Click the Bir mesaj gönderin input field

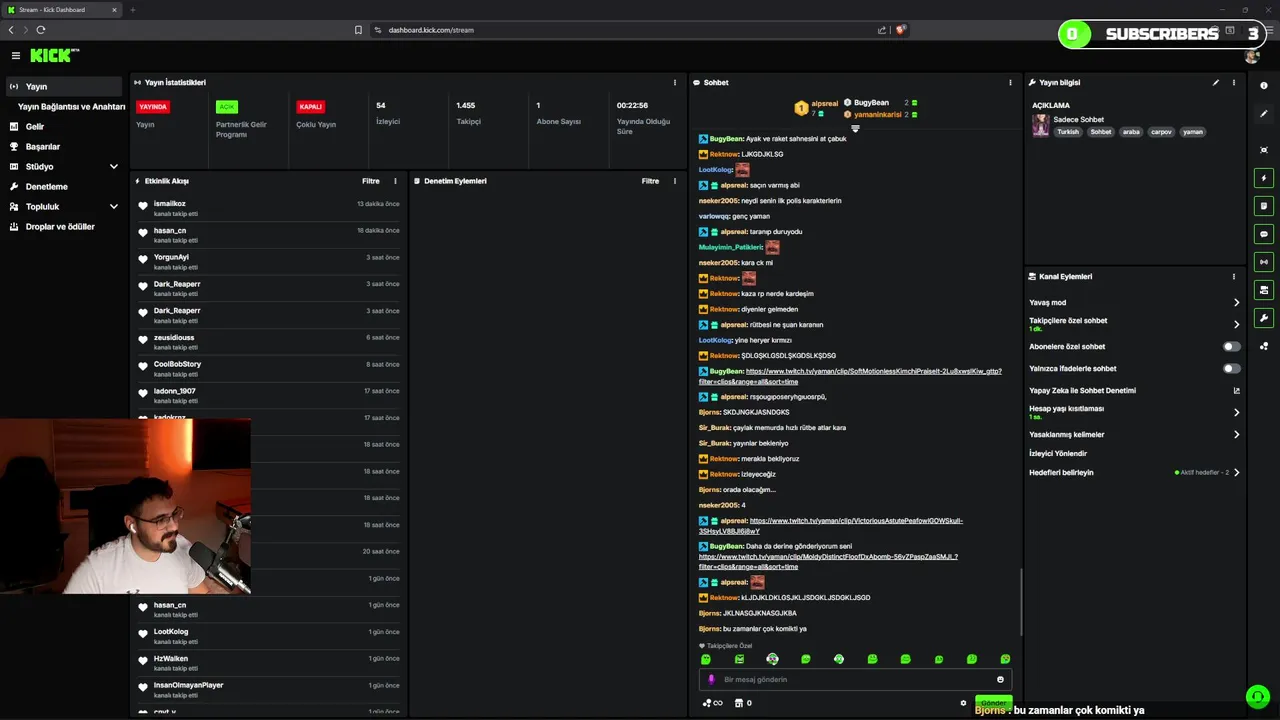coord(855,680)
